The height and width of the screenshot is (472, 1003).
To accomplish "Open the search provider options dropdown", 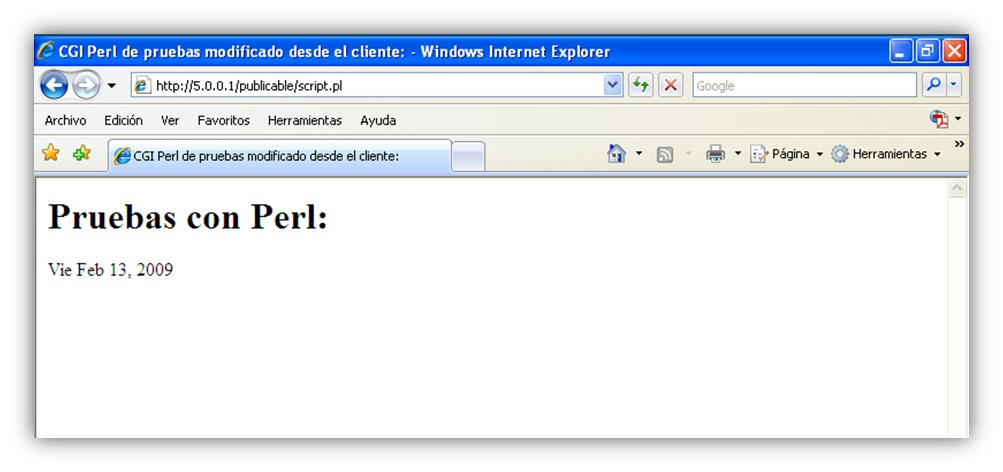I will (954, 85).
